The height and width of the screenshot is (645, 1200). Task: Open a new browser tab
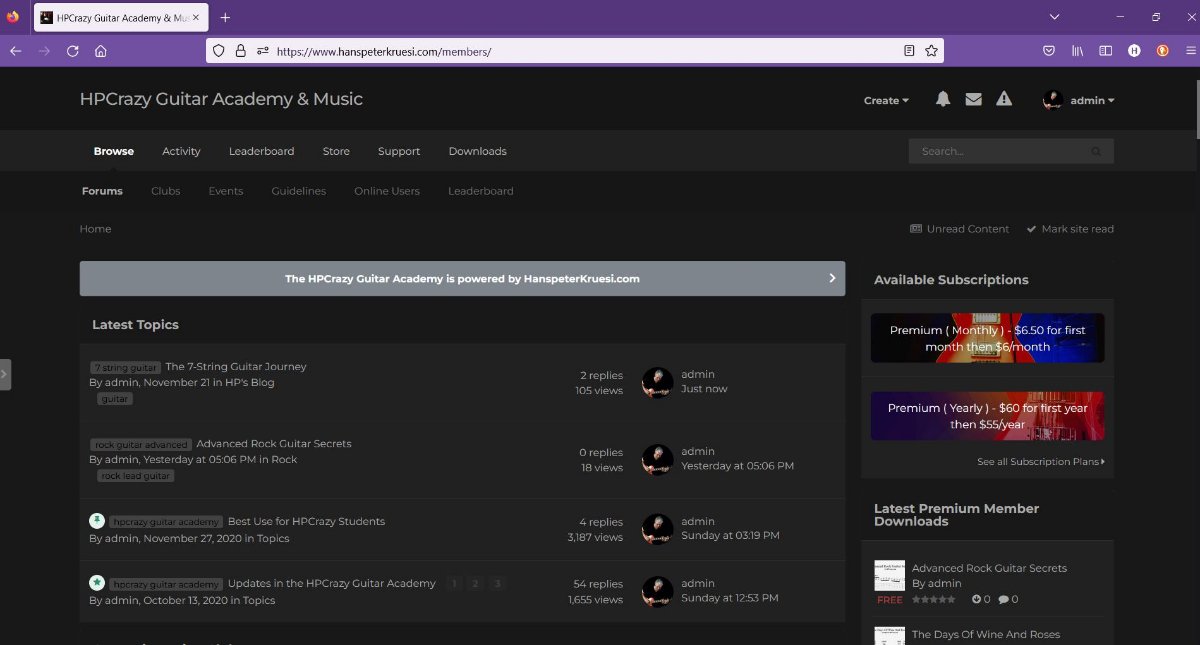(x=225, y=17)
